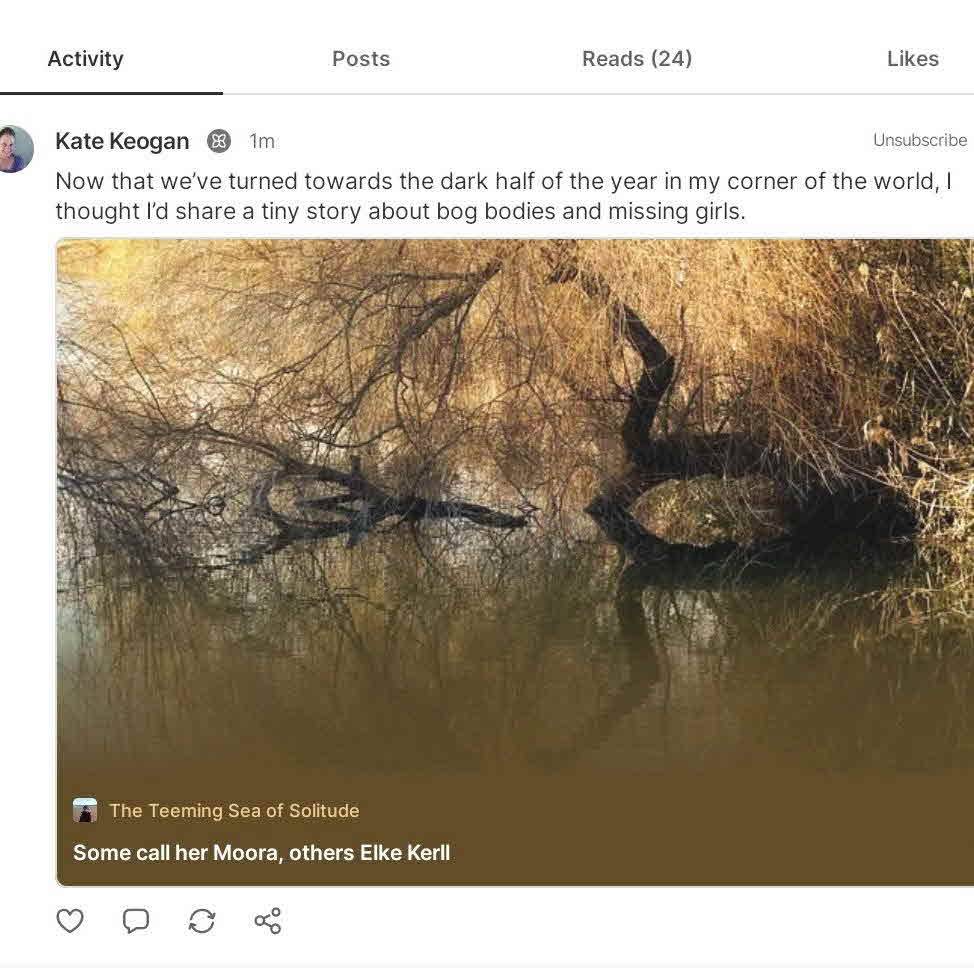The image size is (974, 974).
Task: Click the note line mentioning bog bodies
Action: click(400, 212)
